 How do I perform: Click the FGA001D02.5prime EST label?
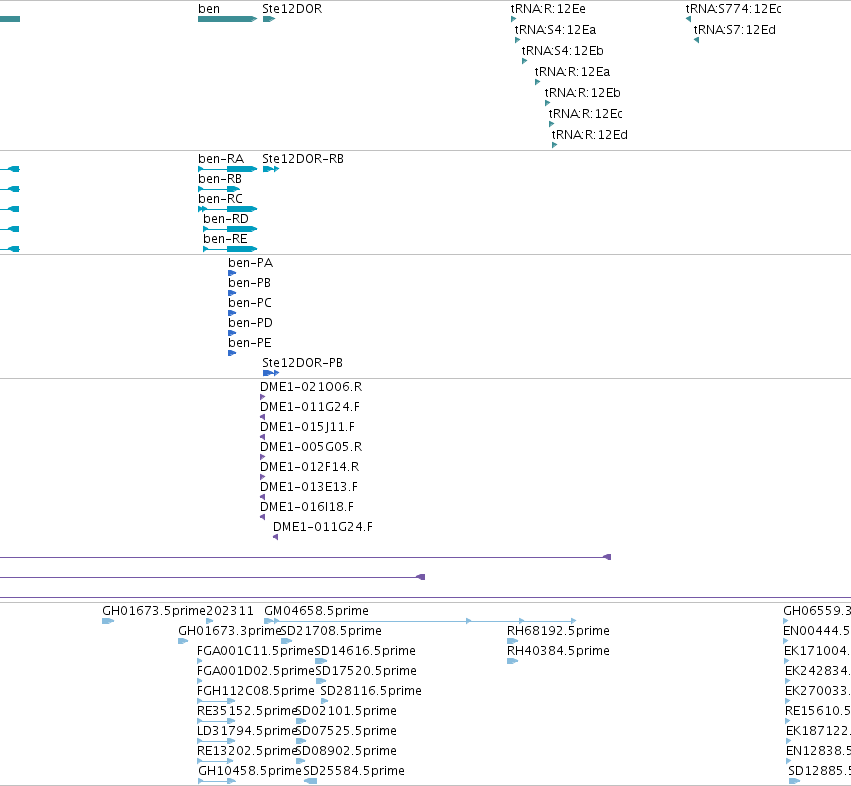(256, 671)
